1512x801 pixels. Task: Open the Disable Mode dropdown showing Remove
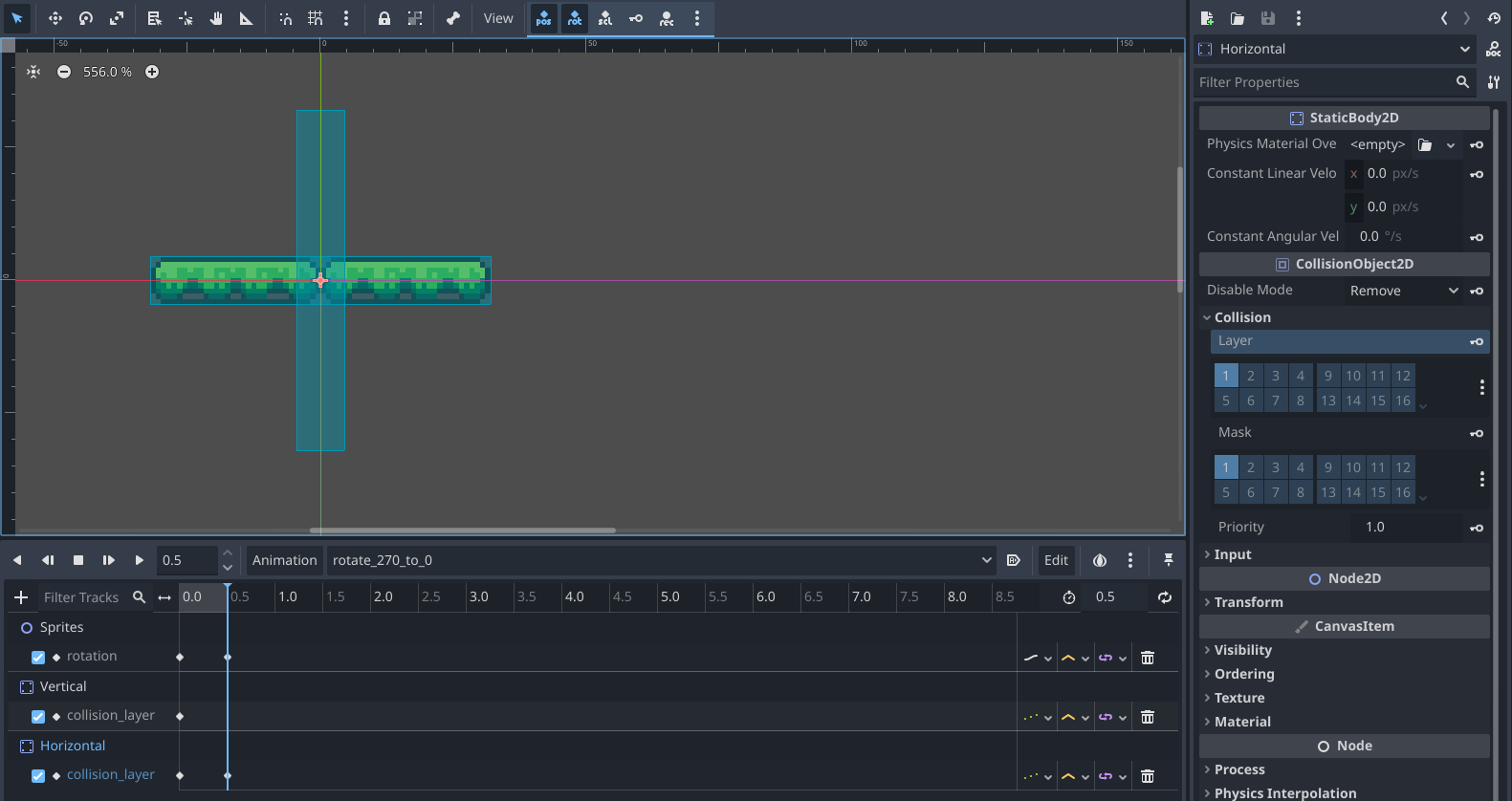pyautogui.click(x=1403, y=291)
